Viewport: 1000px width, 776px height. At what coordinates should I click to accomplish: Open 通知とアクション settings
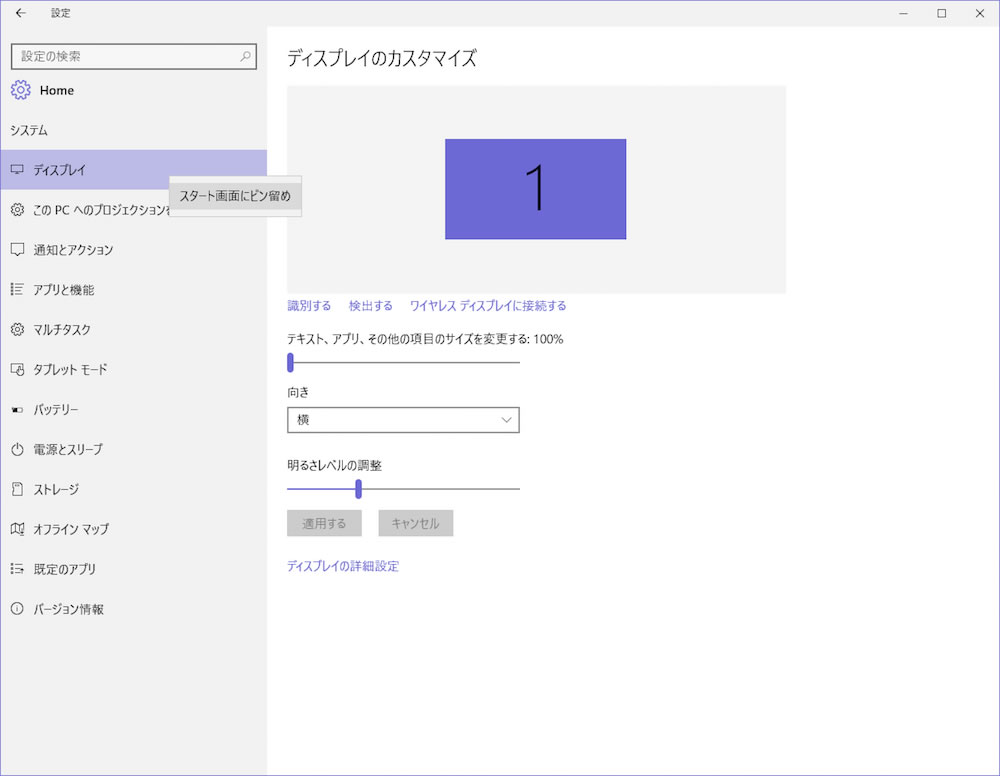[133, 249]
